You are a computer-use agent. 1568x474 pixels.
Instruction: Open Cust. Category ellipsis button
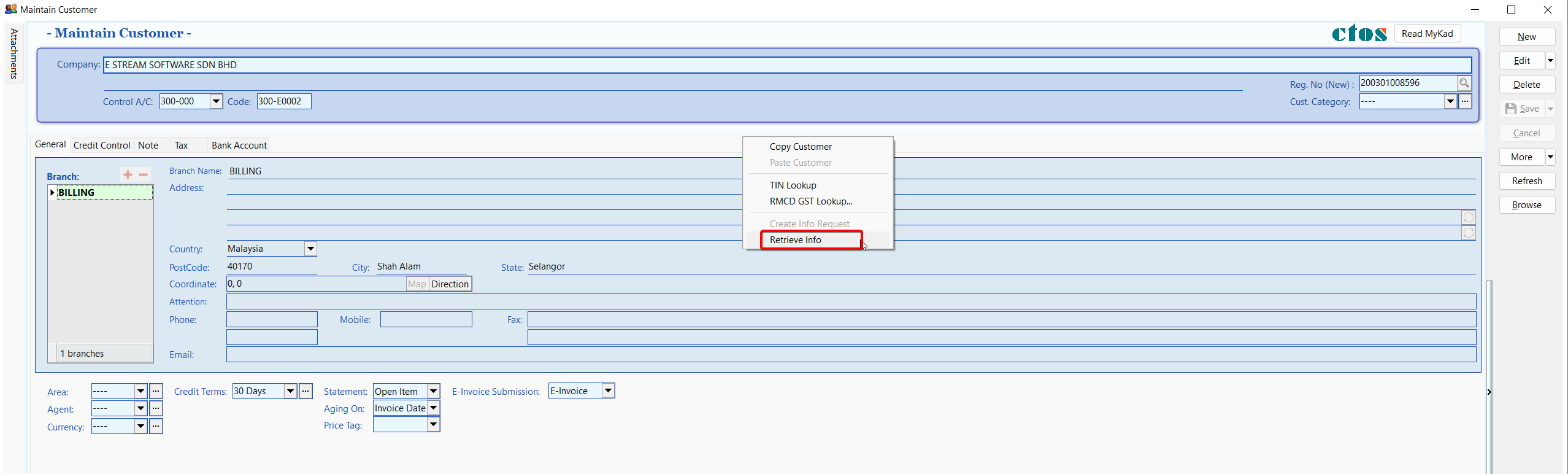click(1465, 101)
